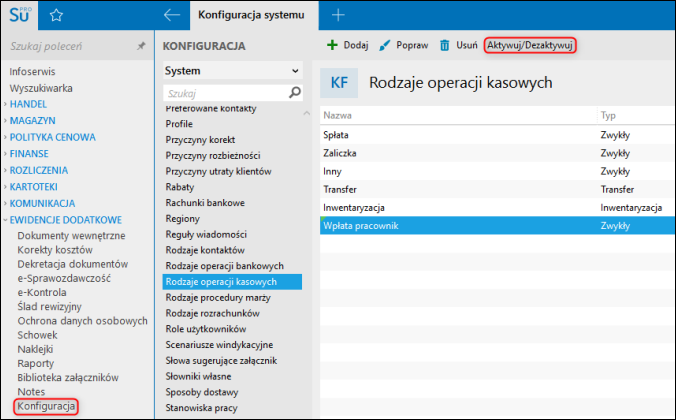
Task: Click the Szukaj poleceń search field
Action: (x=71, y=46)
